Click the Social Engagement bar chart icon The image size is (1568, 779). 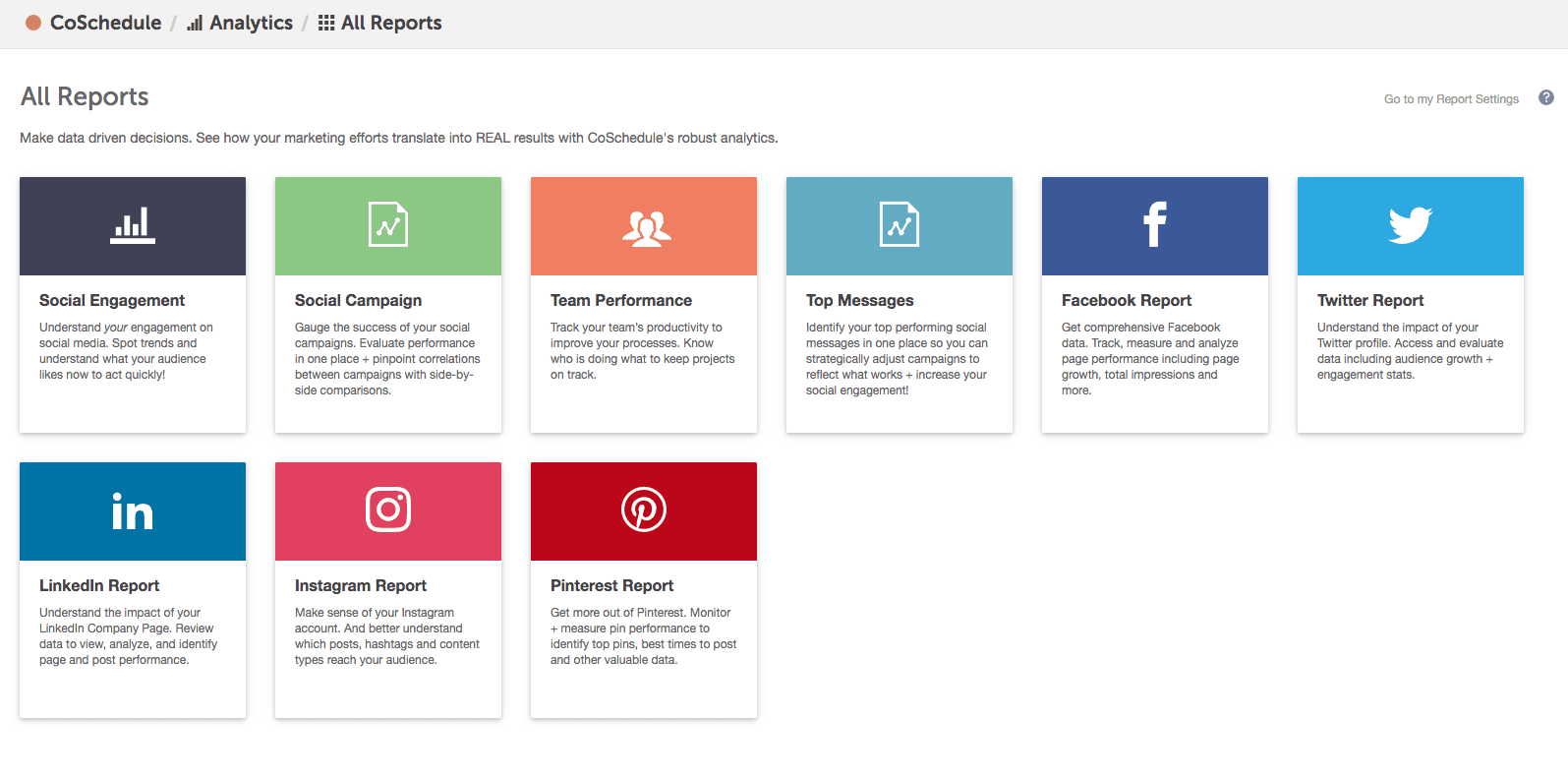click(133, 225)
